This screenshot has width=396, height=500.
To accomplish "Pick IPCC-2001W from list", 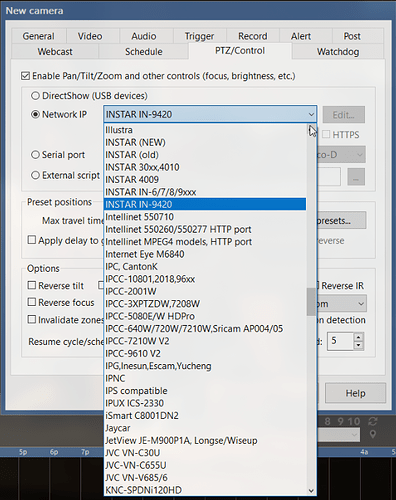I will click(x=205, y=291).
